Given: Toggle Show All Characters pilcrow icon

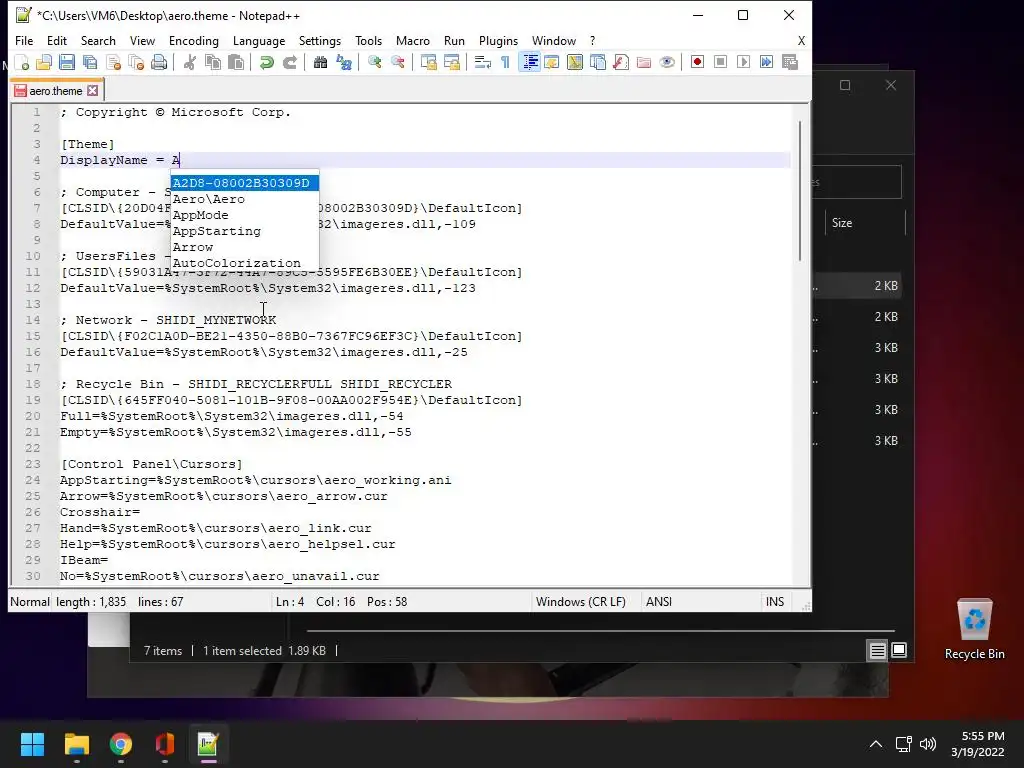Looking at the screenshot, I should pos(505,62).
